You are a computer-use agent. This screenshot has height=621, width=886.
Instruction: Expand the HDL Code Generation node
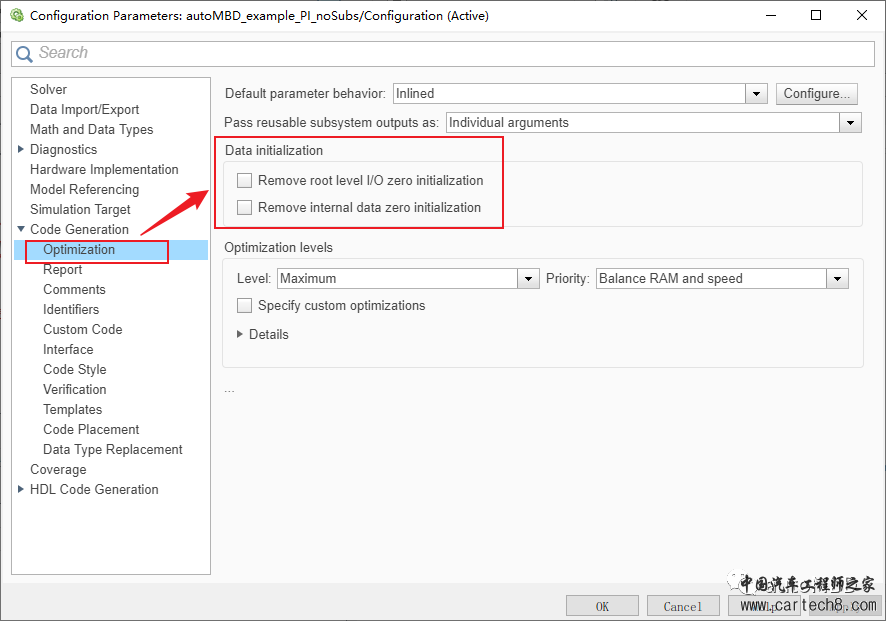pos(21,489)
